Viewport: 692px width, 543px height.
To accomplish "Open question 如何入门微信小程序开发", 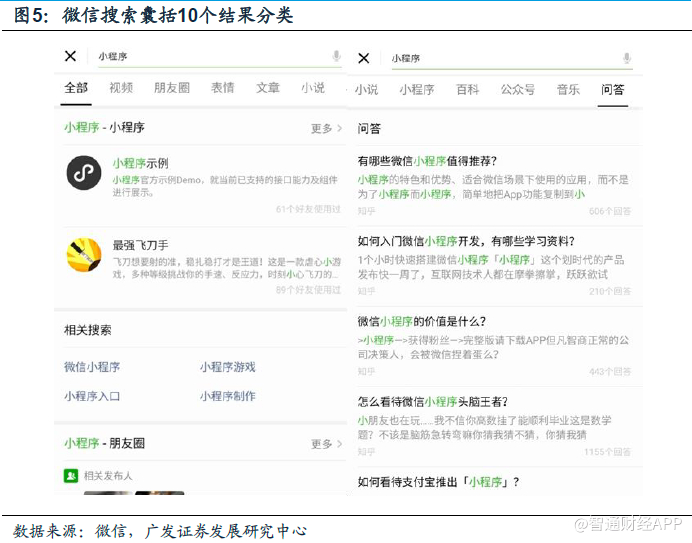I will 466,241.
